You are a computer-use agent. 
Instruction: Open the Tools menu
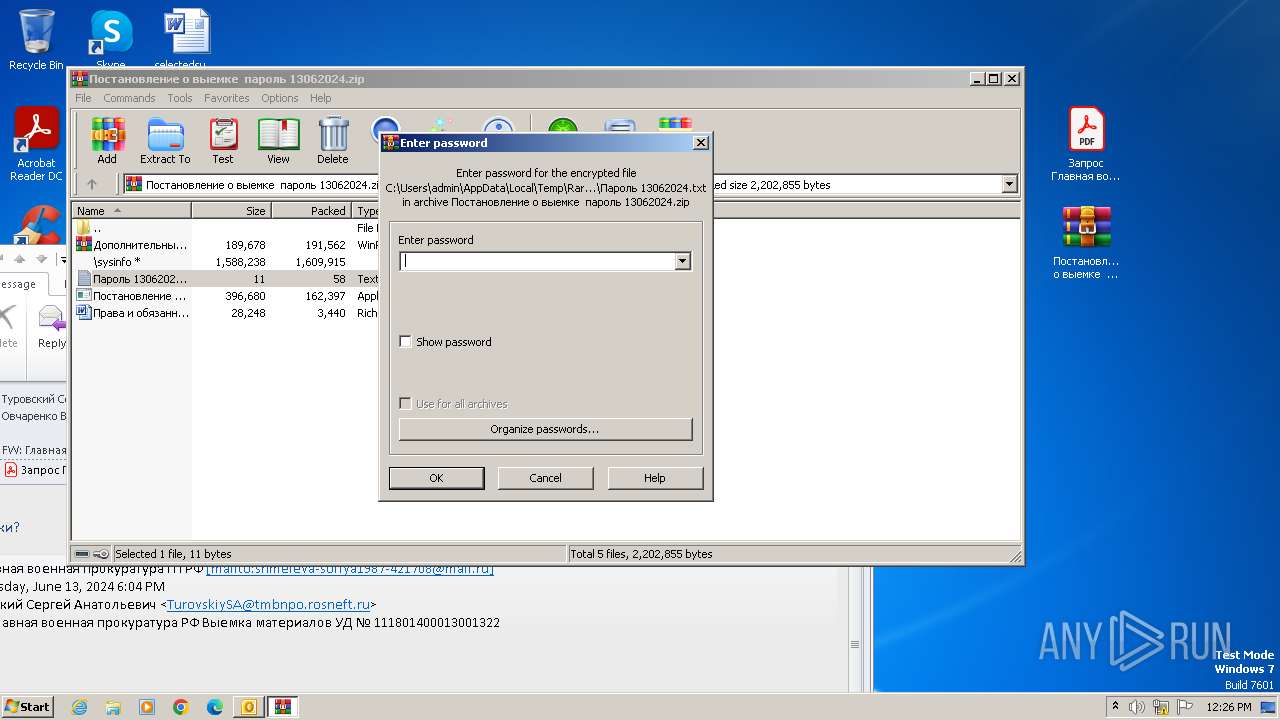coord(180,98)
